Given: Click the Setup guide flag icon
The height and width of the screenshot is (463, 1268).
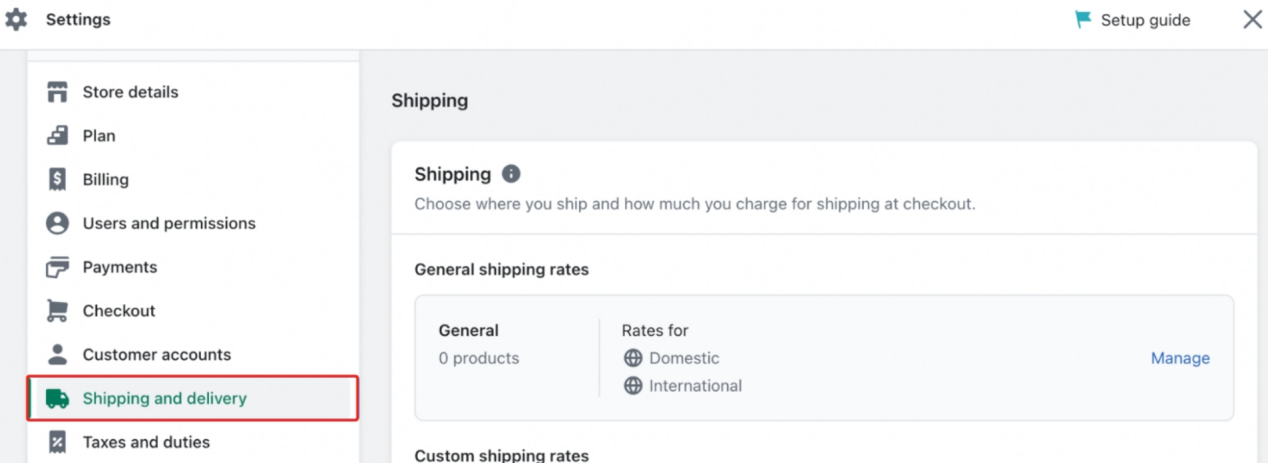Looking at the screenshot, I should click(x=1083, y=20).
